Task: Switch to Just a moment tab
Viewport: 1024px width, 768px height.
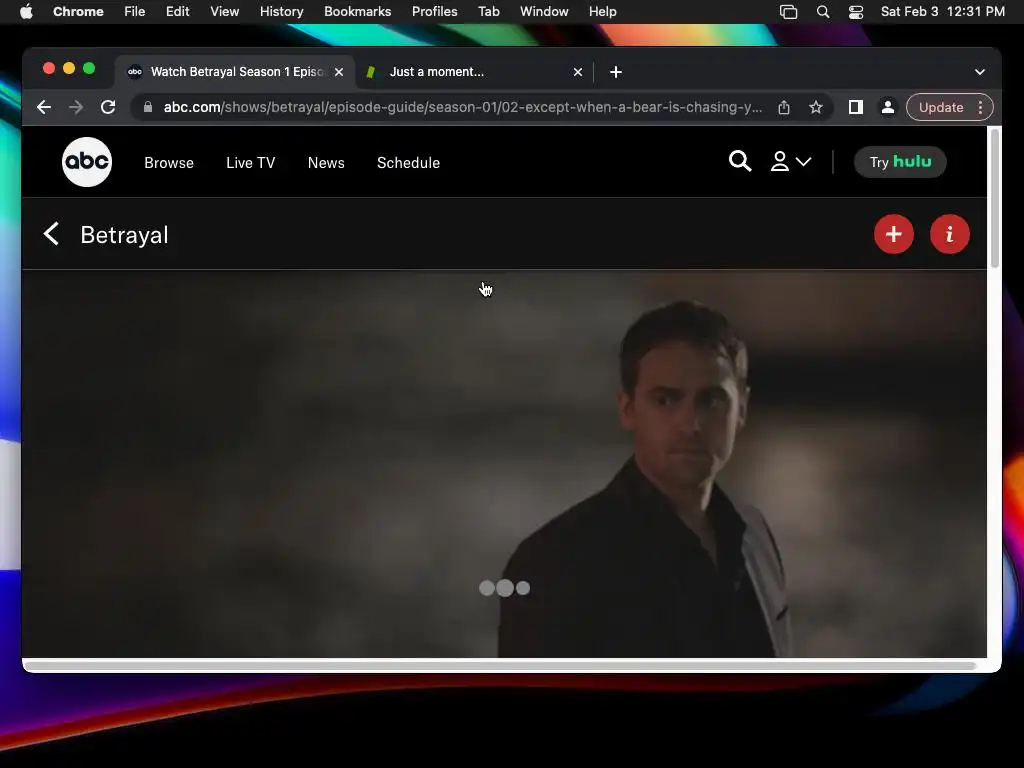Action: pos(473,72)
